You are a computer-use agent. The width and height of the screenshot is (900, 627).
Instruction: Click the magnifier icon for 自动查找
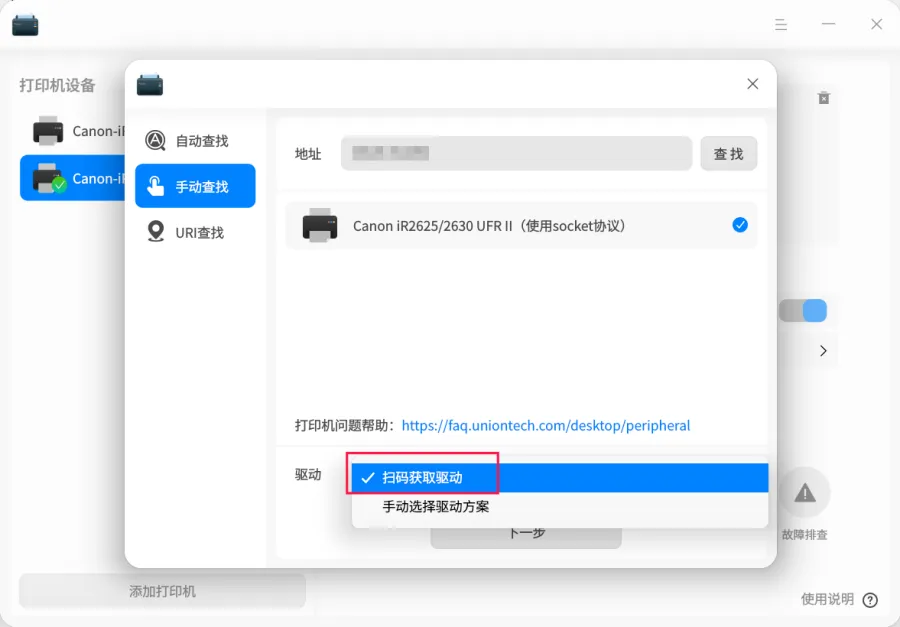point(155,140)
